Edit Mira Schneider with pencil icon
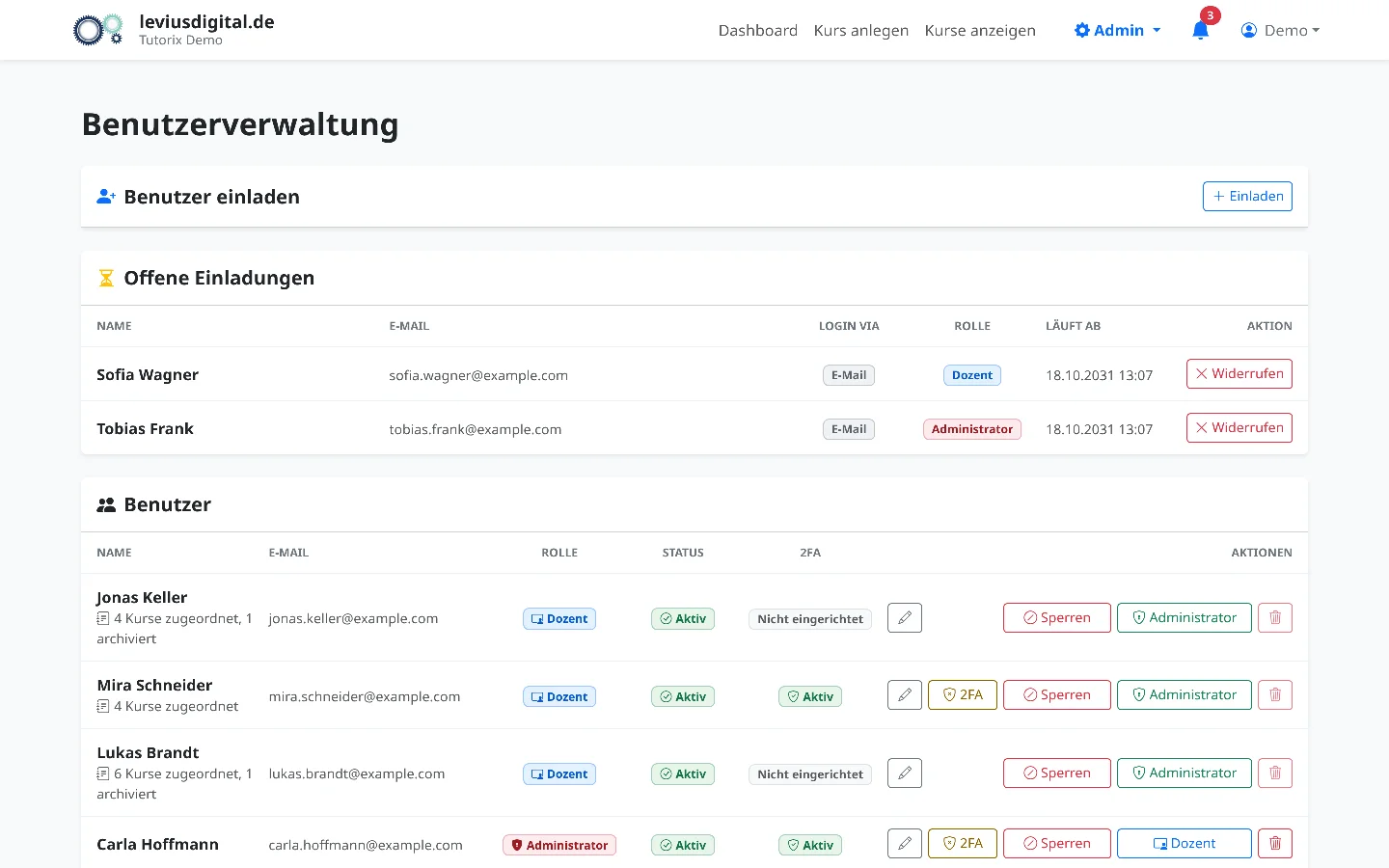 905,694
